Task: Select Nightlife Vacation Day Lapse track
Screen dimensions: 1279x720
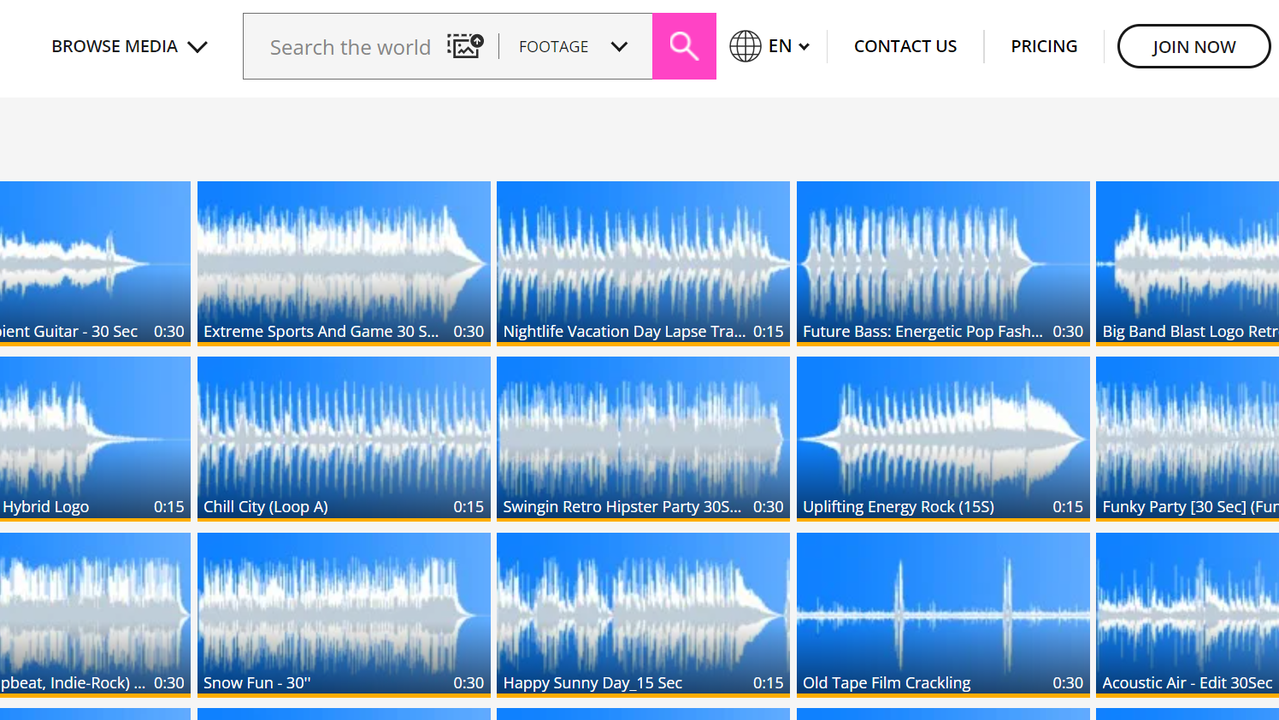Action: 643,262
